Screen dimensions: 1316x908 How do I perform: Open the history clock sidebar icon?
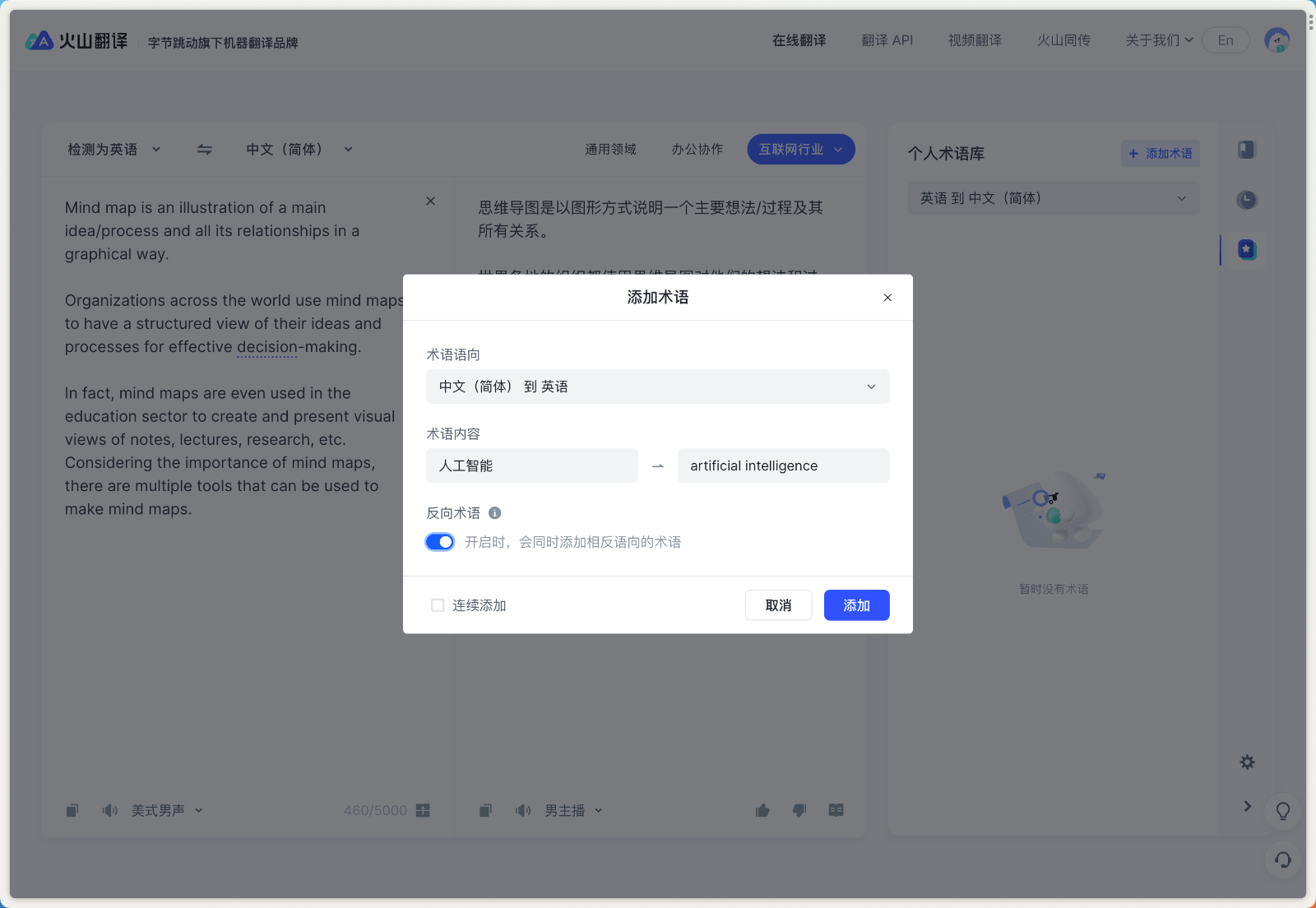pyautogui.click(x=1247, y=200)
